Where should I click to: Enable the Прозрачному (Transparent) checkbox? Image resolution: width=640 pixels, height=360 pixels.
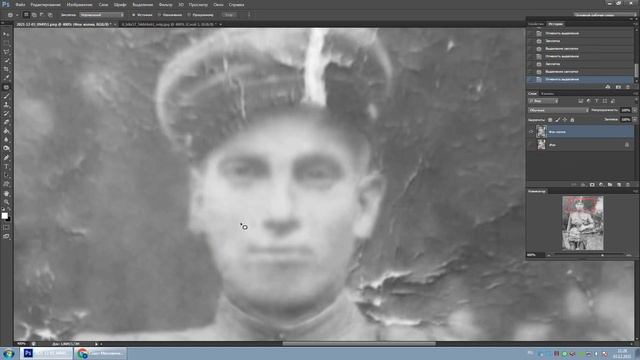tap(189, 15)
